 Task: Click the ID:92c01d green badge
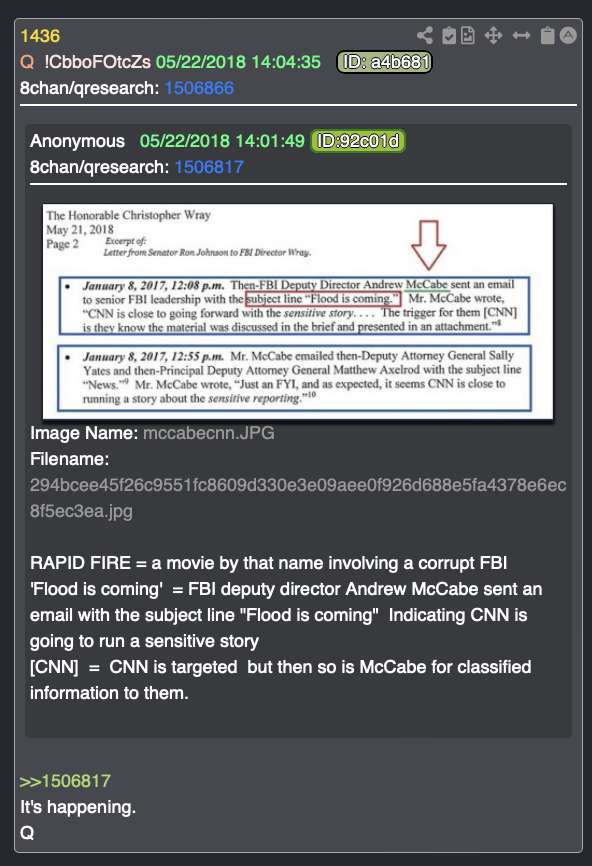(358, 141)
